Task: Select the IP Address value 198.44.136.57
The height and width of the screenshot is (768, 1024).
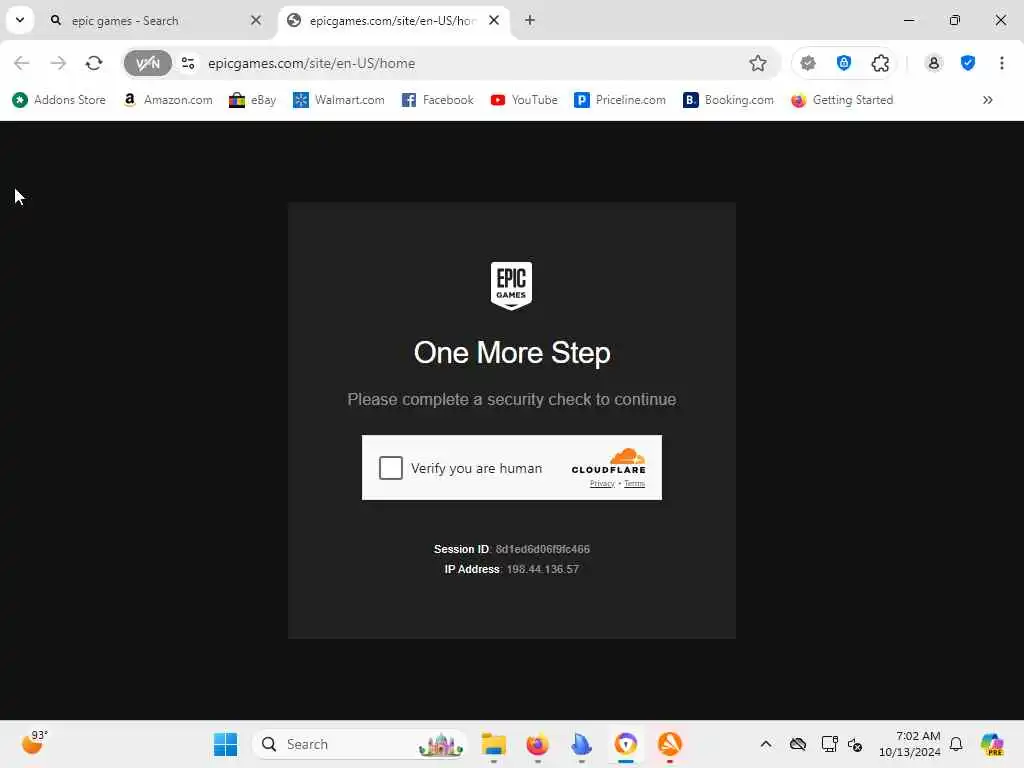Action: [543, 569]
